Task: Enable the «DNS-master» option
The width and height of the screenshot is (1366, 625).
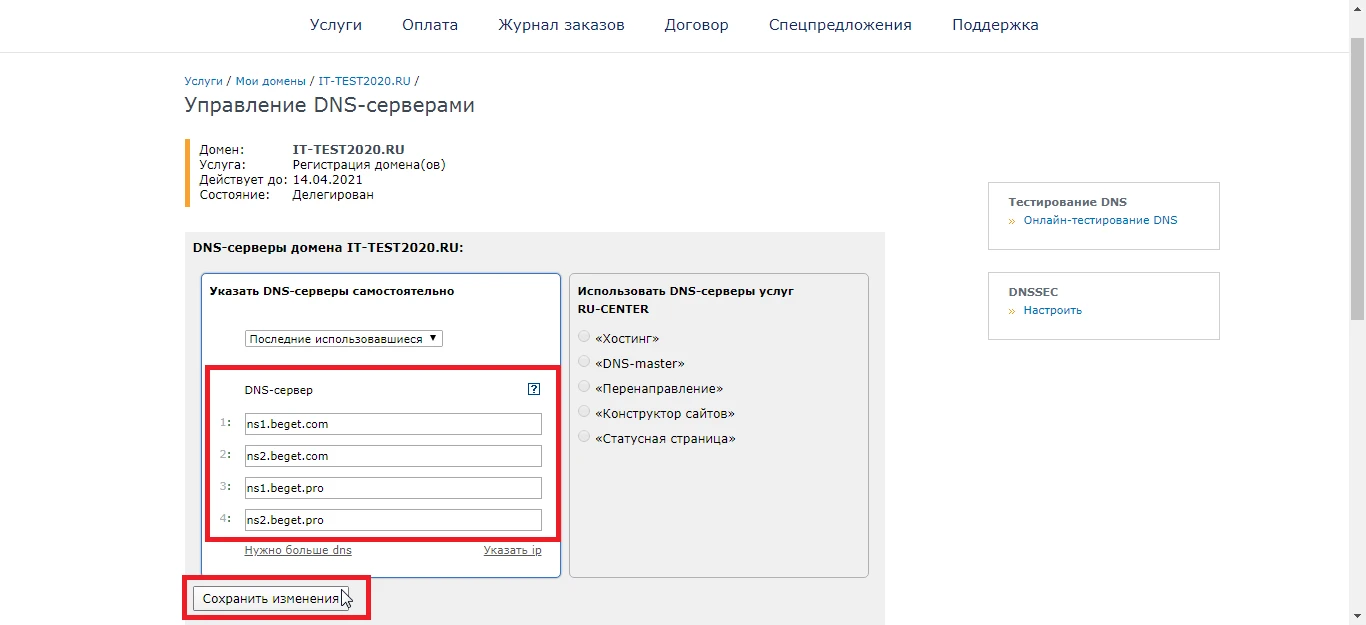Action: [x=583, y=362]
